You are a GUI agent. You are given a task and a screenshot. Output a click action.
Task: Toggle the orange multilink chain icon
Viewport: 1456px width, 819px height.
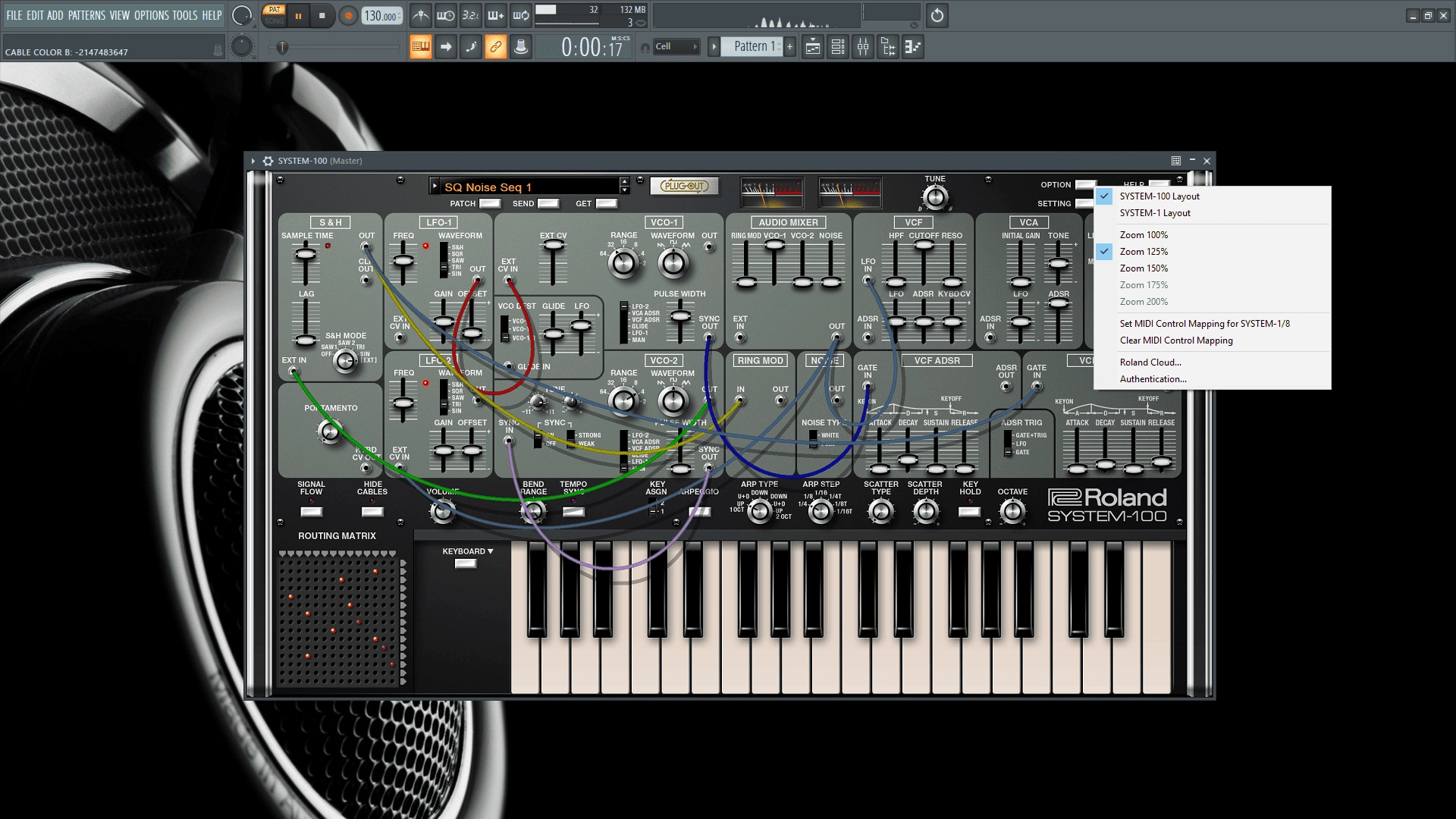[x=496, y=47]
